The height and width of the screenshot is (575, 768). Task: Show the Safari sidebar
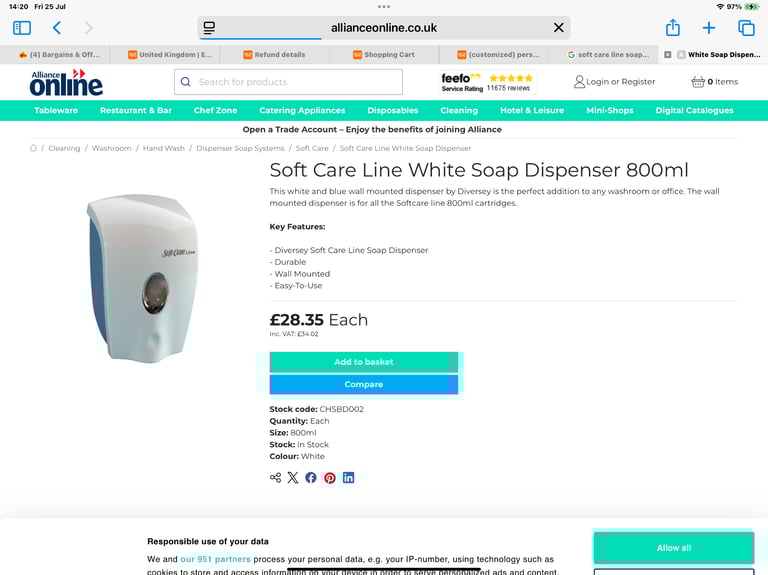22,28
